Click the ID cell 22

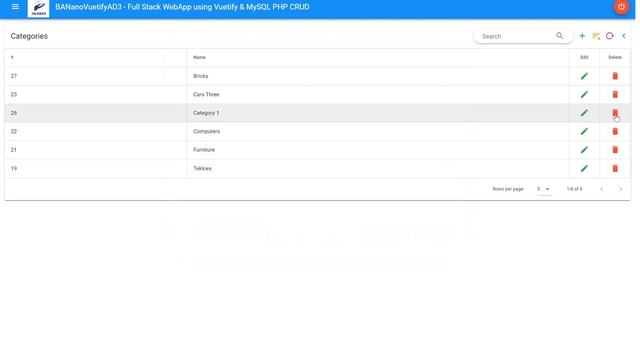coord(96,131)
